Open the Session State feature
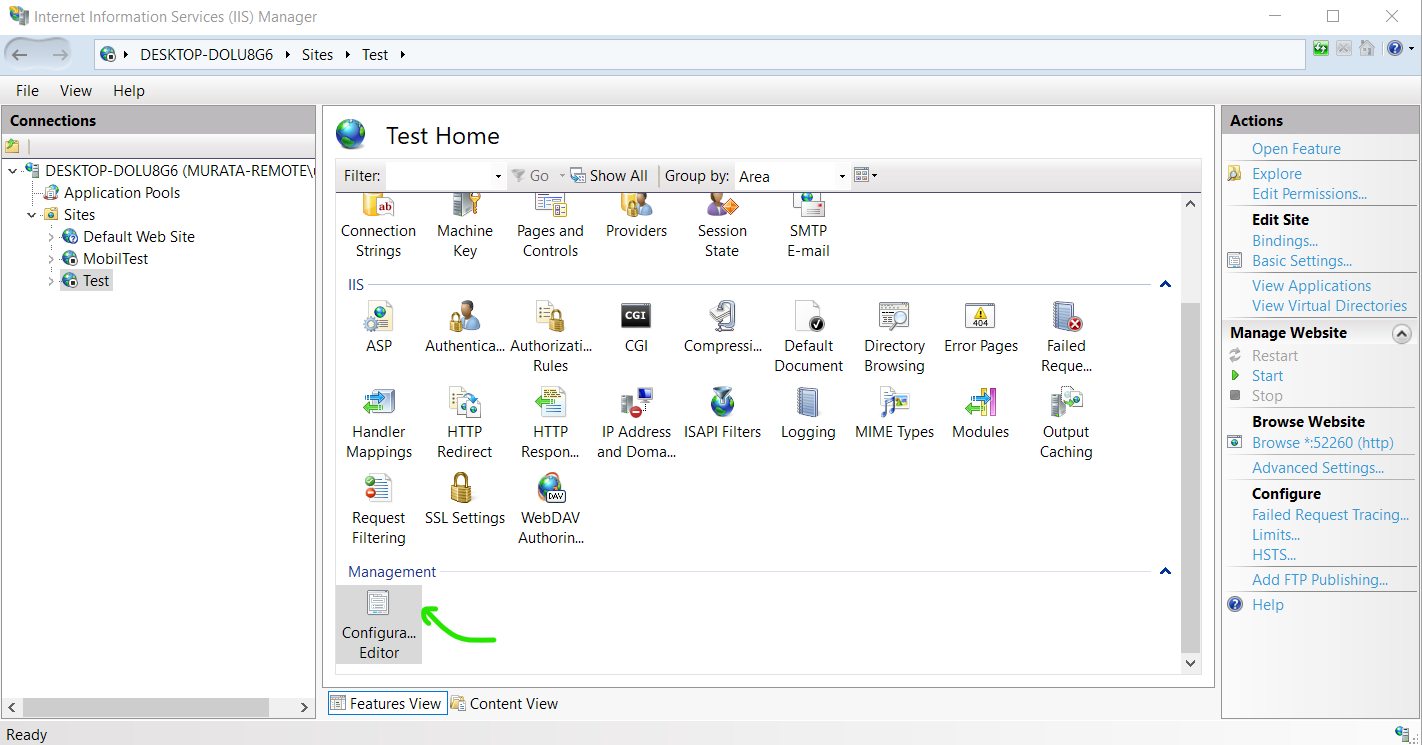This screenshot has height=745, width=1422. click(x=722, y=229)
